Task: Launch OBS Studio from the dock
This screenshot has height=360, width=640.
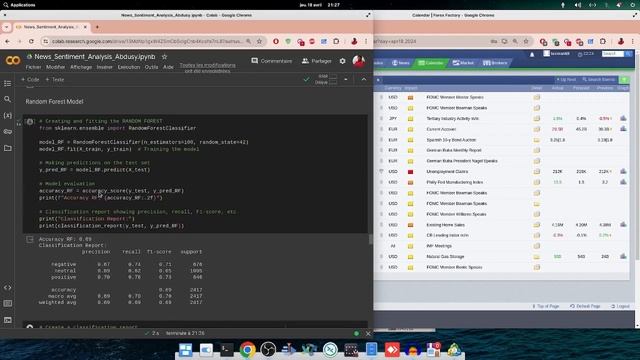Action: [x=268, y=350]
